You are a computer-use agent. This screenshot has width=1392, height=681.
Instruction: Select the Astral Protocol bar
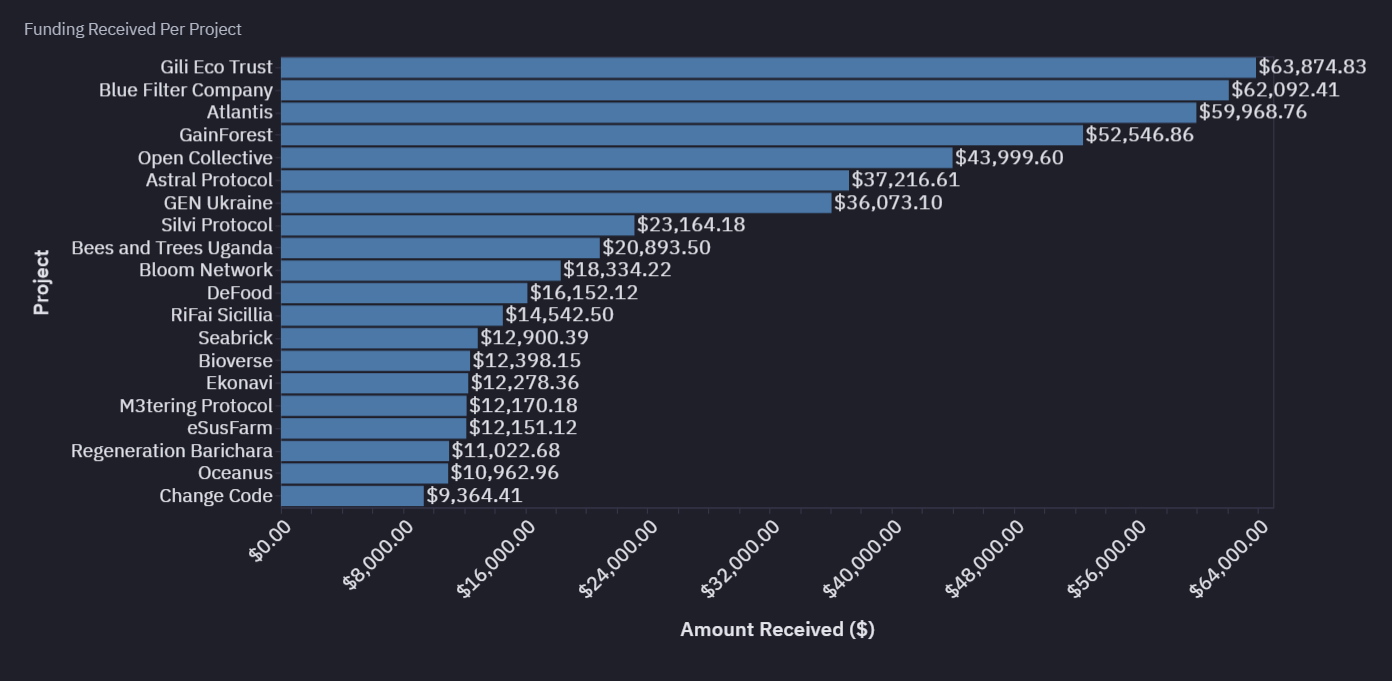(x=564, y=180)
